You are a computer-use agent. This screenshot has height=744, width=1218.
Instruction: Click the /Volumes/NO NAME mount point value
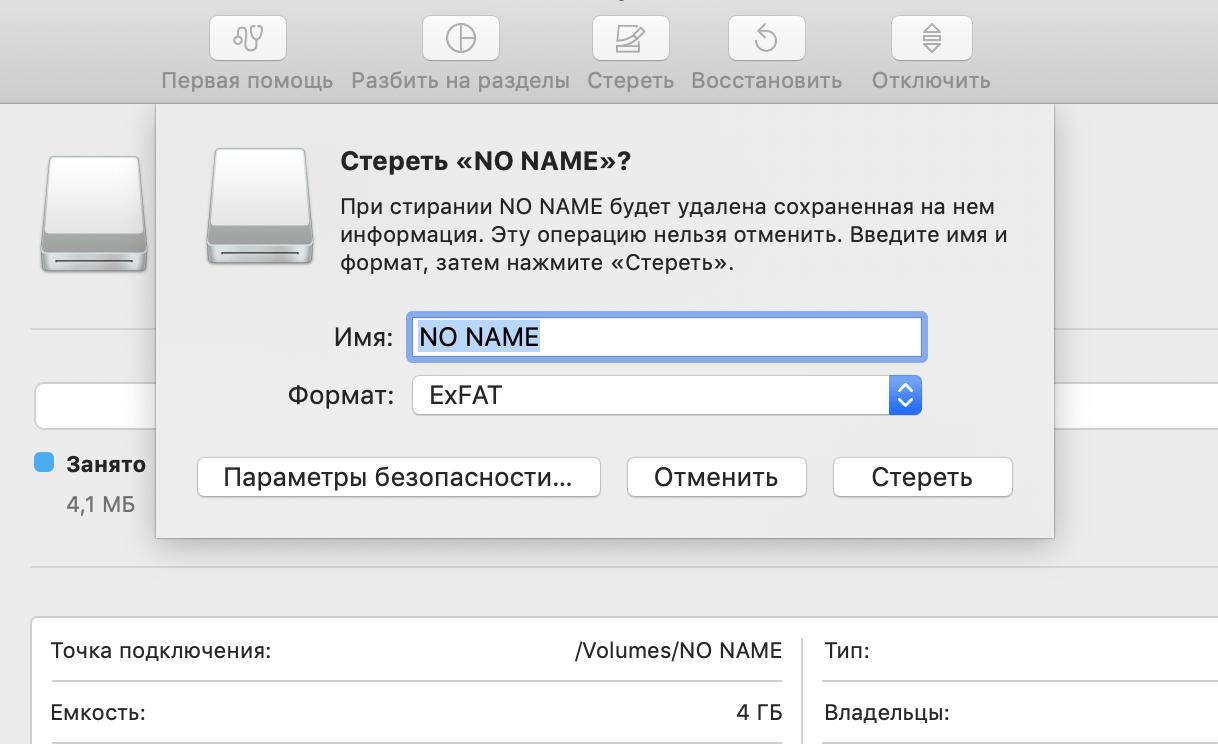pyautogui.click(x=678, y=651)
